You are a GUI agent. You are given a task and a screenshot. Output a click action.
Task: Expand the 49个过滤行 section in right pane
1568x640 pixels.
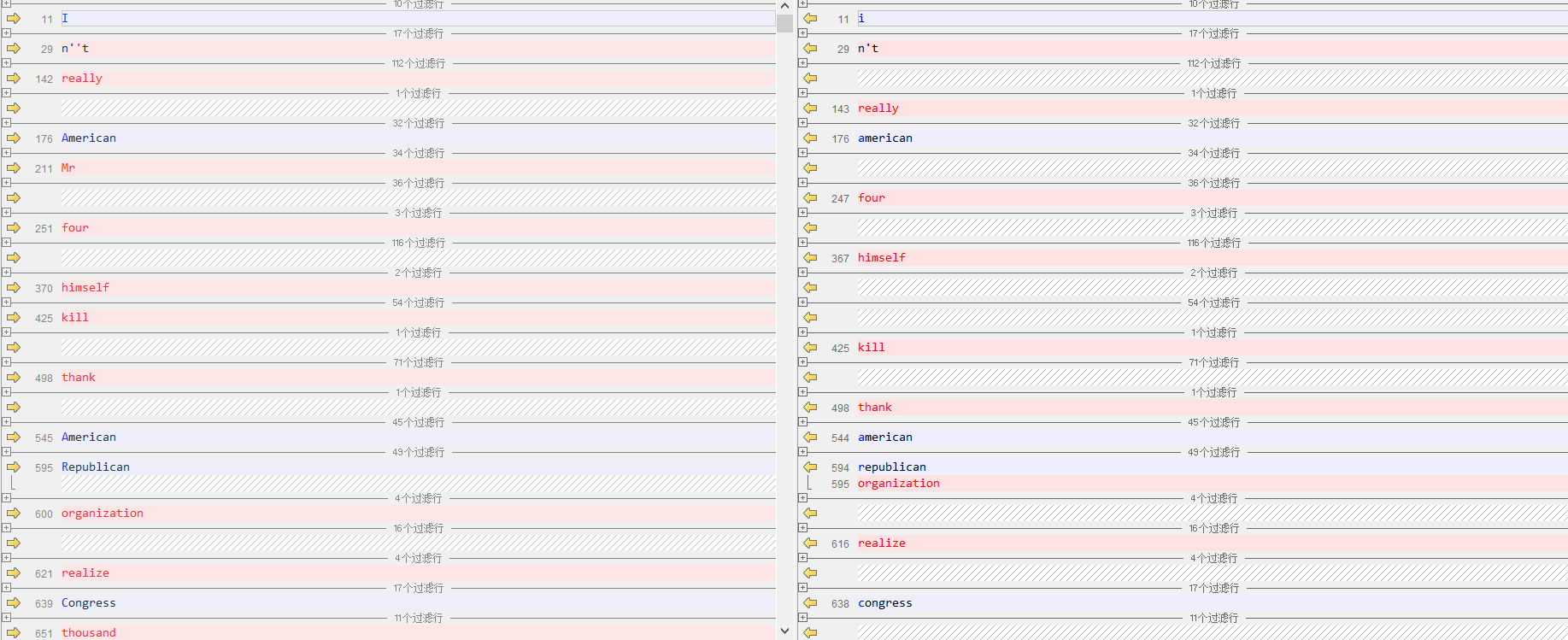pyautogui.click(x=802, y=452)
